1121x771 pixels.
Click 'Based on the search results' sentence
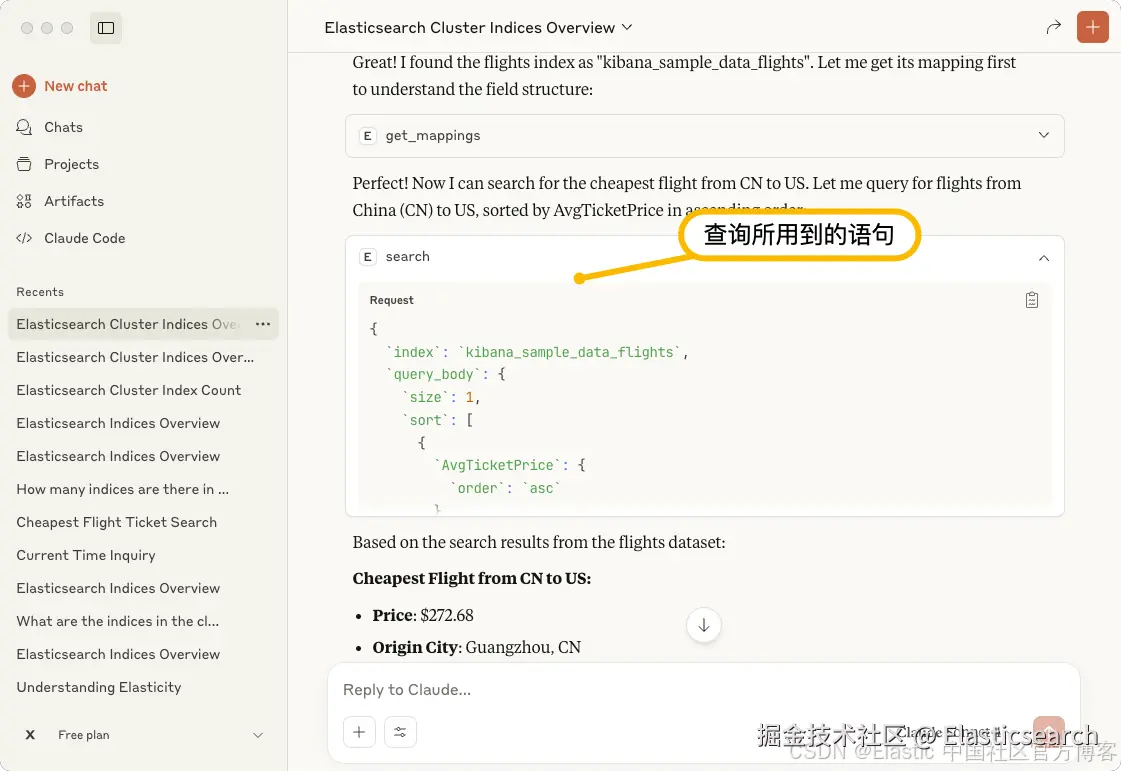coord(539,542)
